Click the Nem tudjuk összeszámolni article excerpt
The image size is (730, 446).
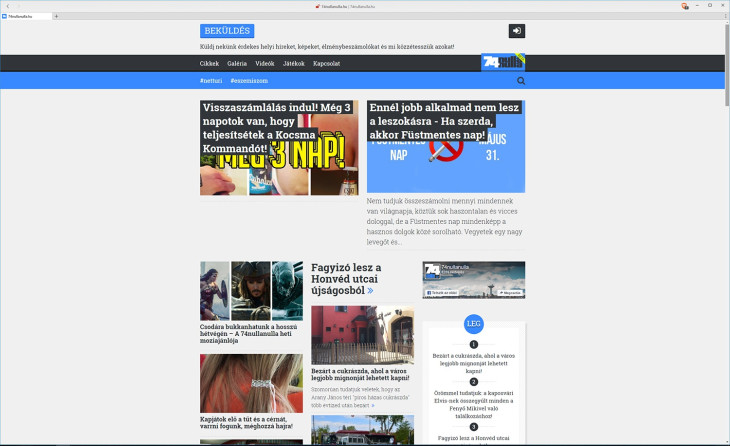pyautogui.click(x=444, y=221)
